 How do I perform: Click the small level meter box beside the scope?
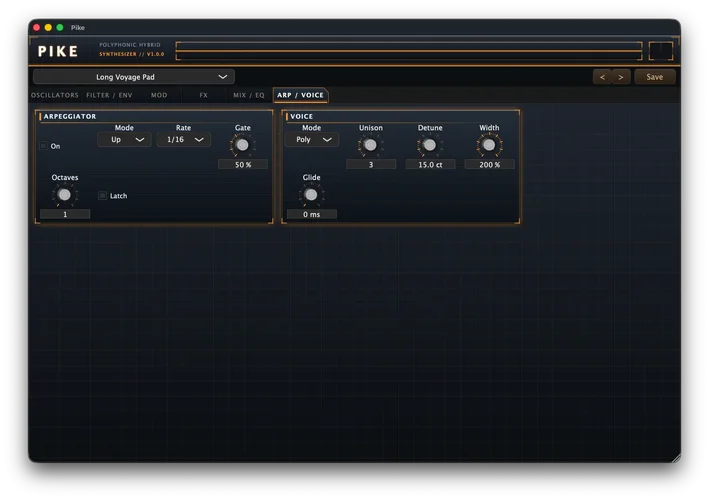point(661,51)
